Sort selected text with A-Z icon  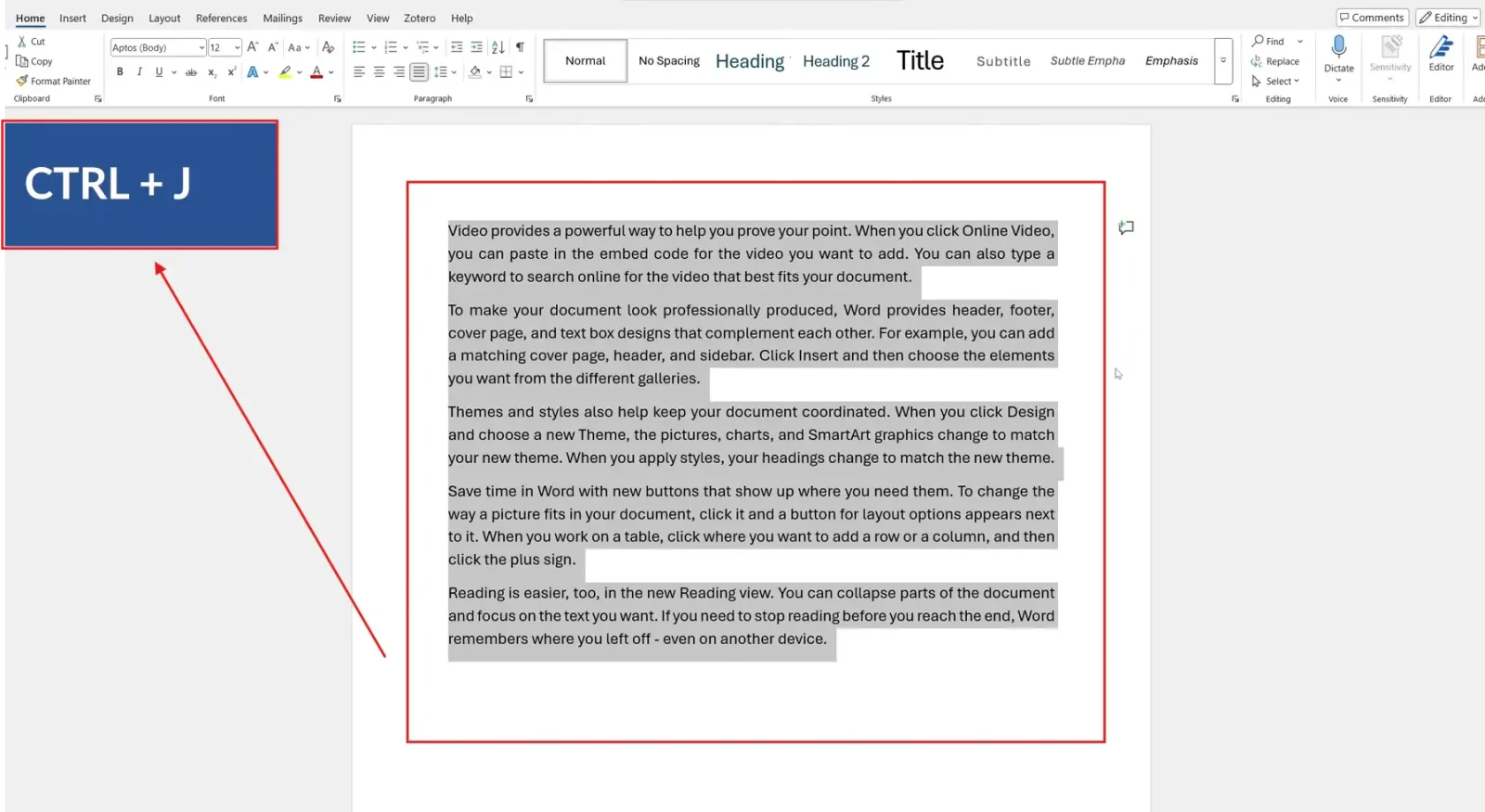[x=498, y=47]
